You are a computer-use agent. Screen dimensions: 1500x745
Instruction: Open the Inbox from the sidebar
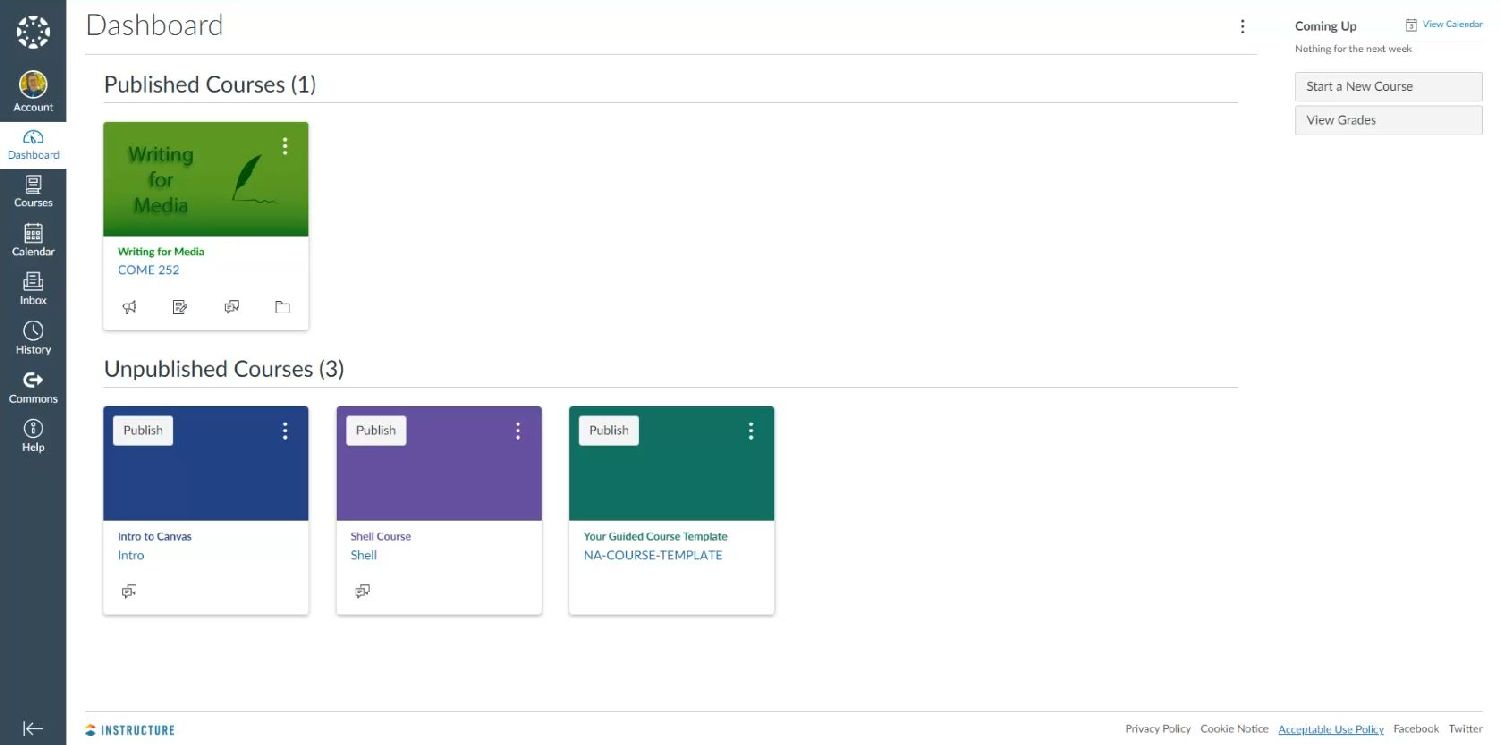(x=33, y=288)
